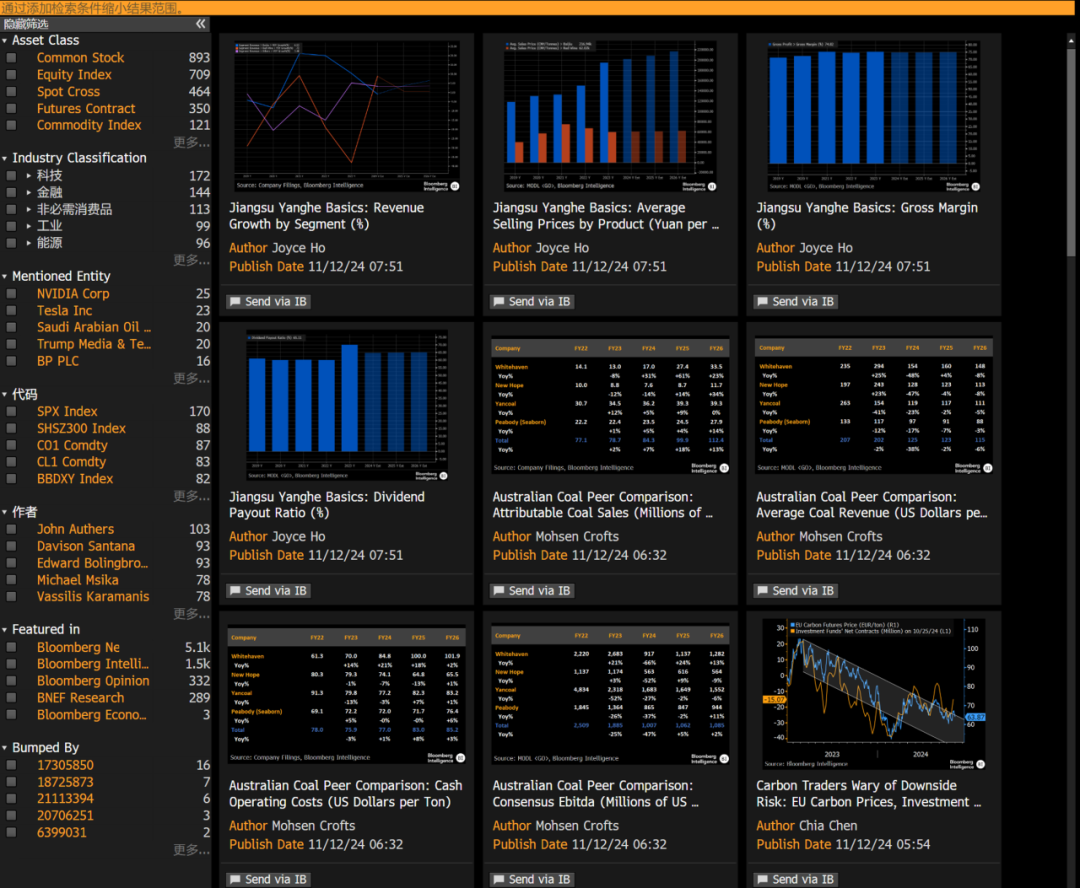
Task: Filter by Bloomberg Opinion source
Action: [93, 681]
